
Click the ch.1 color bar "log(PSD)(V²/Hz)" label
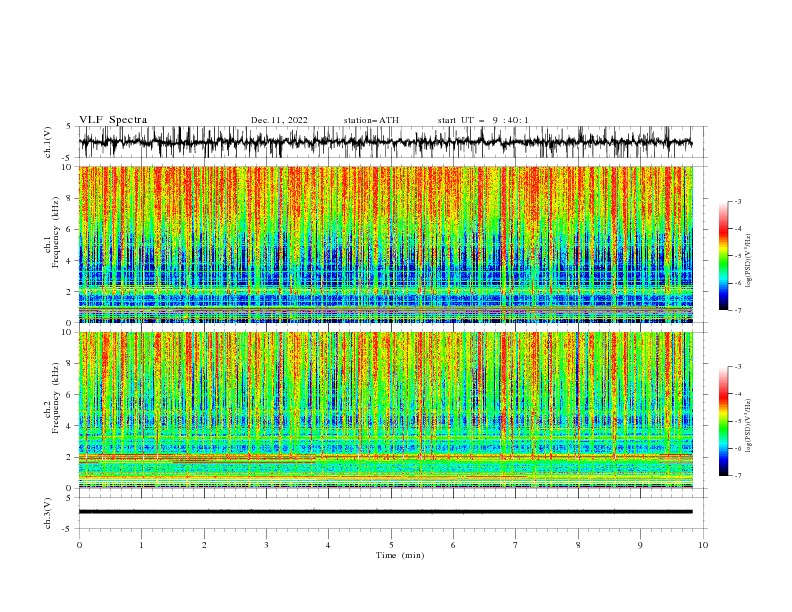point(749,262)
